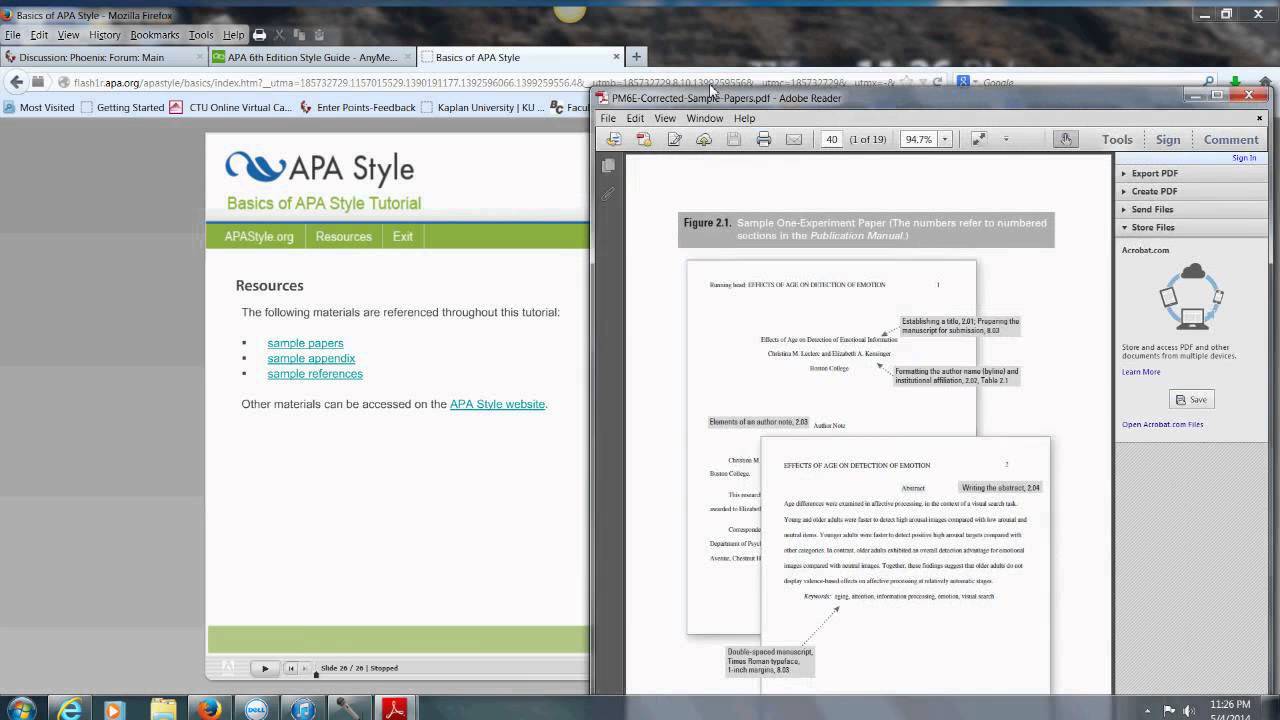Open the page thumbnails panel icon
Viewport: 1280px width, 720px height.
tap(608, 166)
